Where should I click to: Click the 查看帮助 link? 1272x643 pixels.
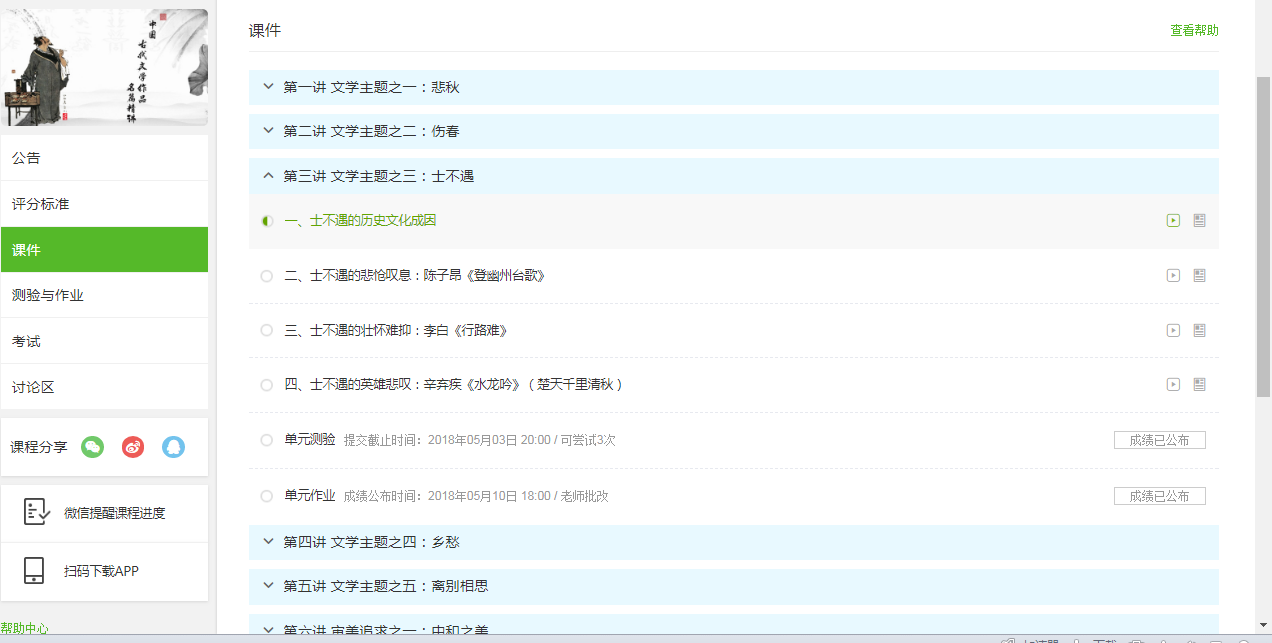(1194, 30)
